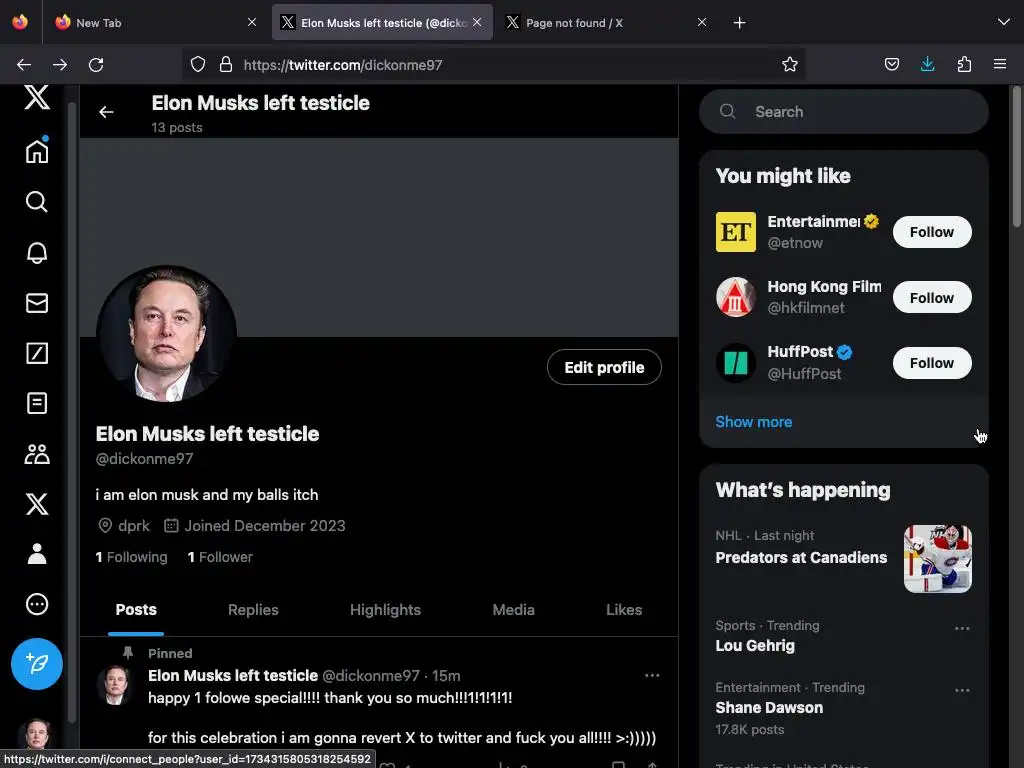Screen dimensions: 1024x768
Task: Open Firefox Downloads panel
Action: [927, 65]
